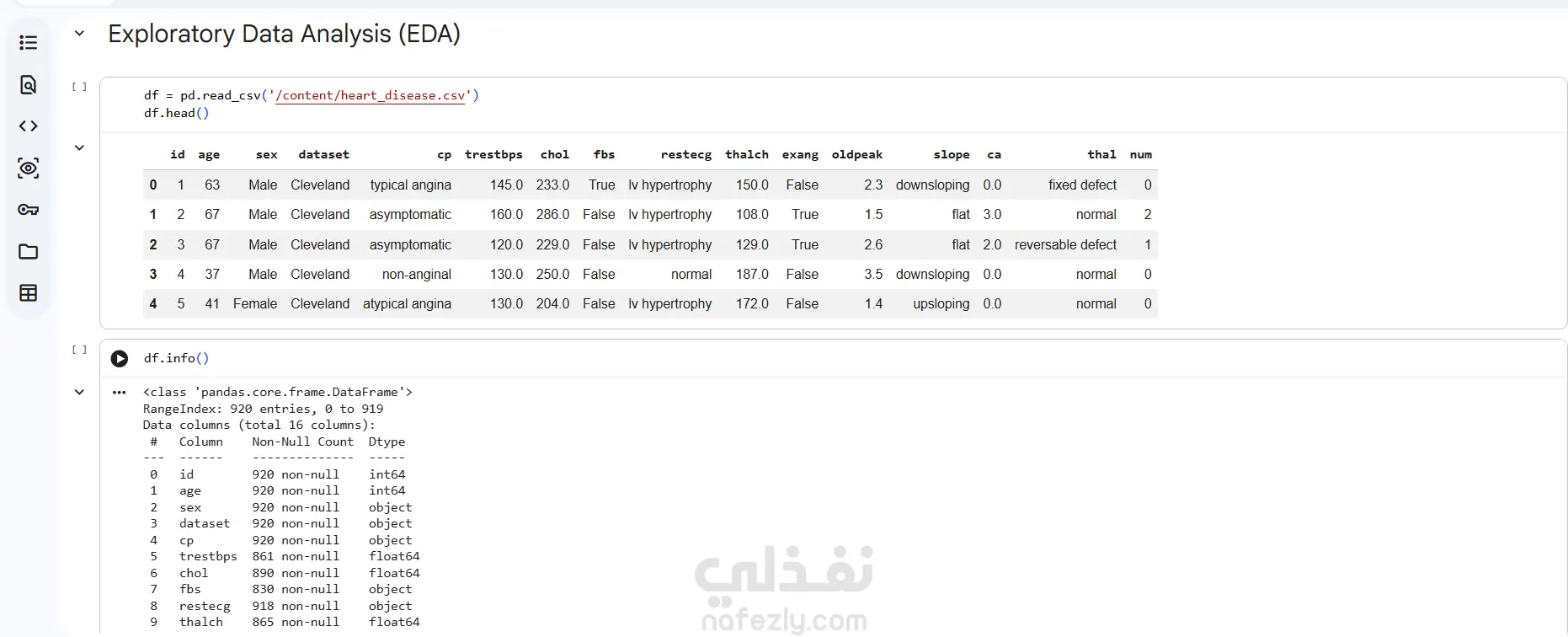Click the '861 non-null' trestbps count
This screenshot has width=1568, height=637.
click(x=296, y=557)
